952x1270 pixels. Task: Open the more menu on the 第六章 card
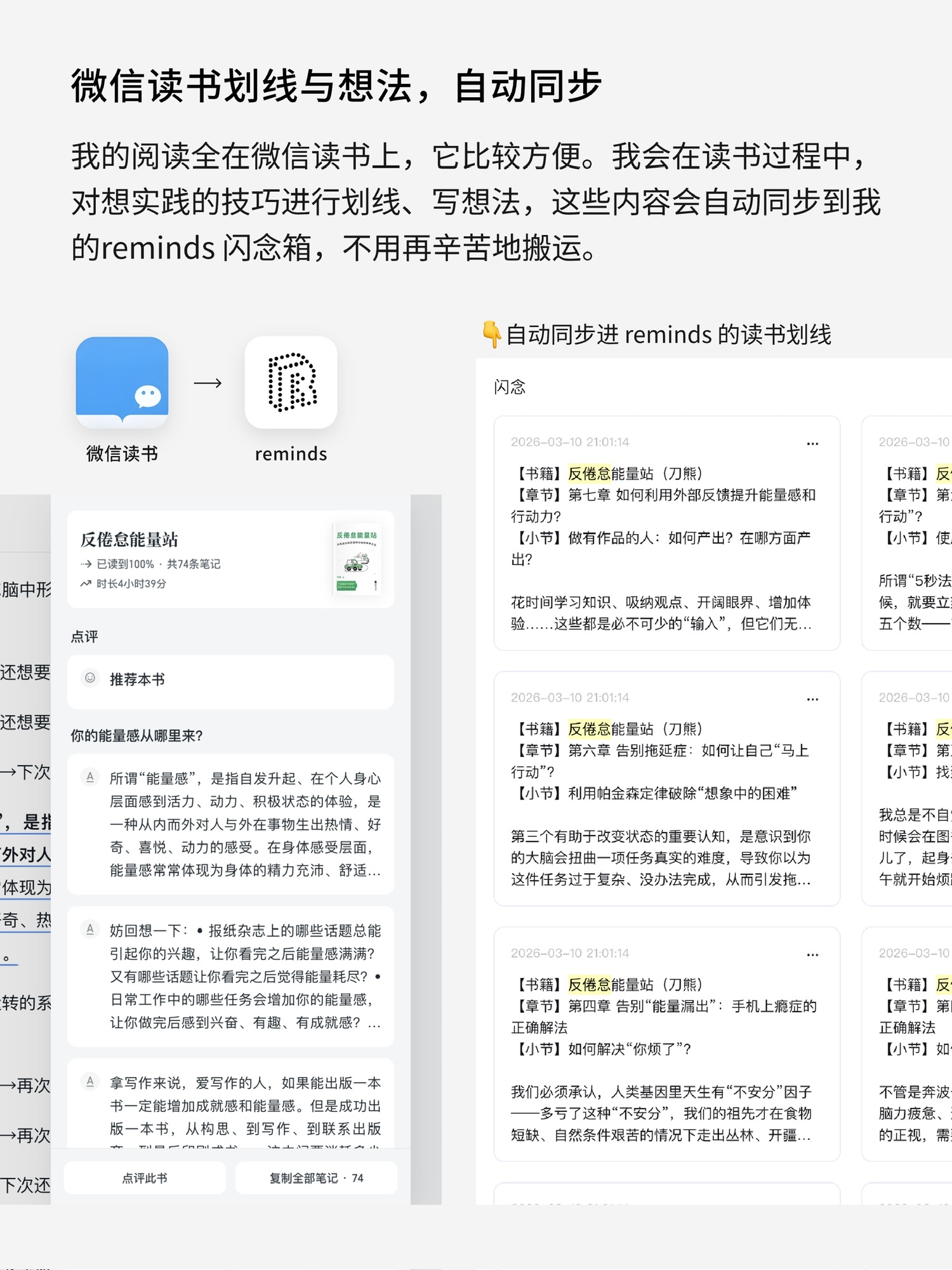click(x=812, y=698)
